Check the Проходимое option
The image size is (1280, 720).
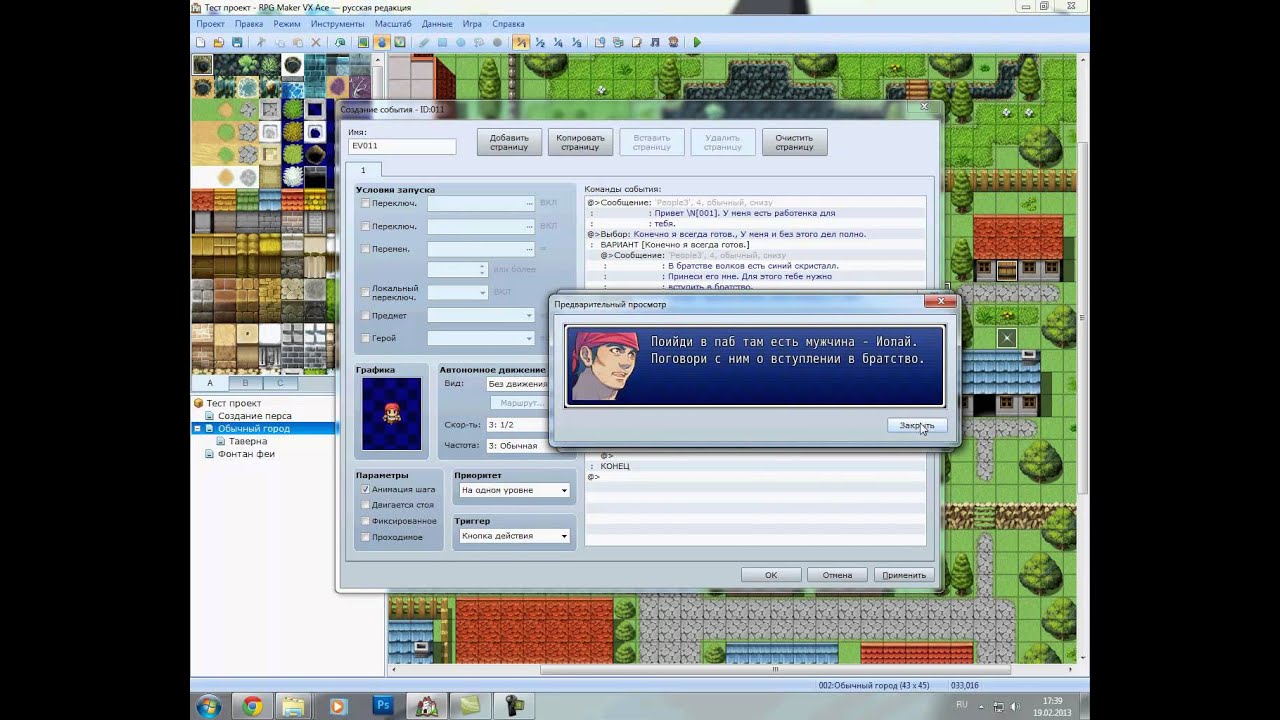[x=365, y=537]
